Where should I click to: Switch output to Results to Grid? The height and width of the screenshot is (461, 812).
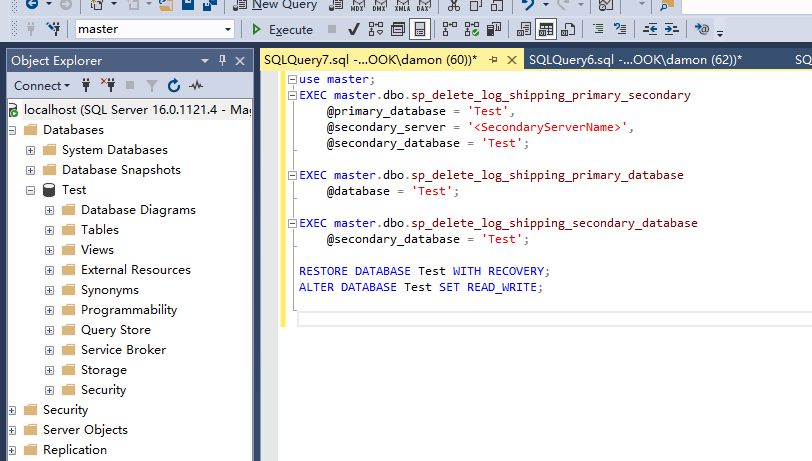546,30
